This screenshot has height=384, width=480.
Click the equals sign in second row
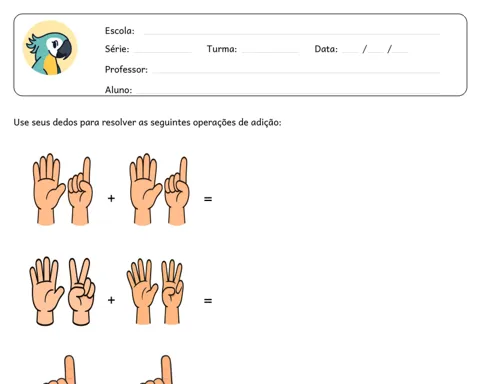[x=208, y=301]
